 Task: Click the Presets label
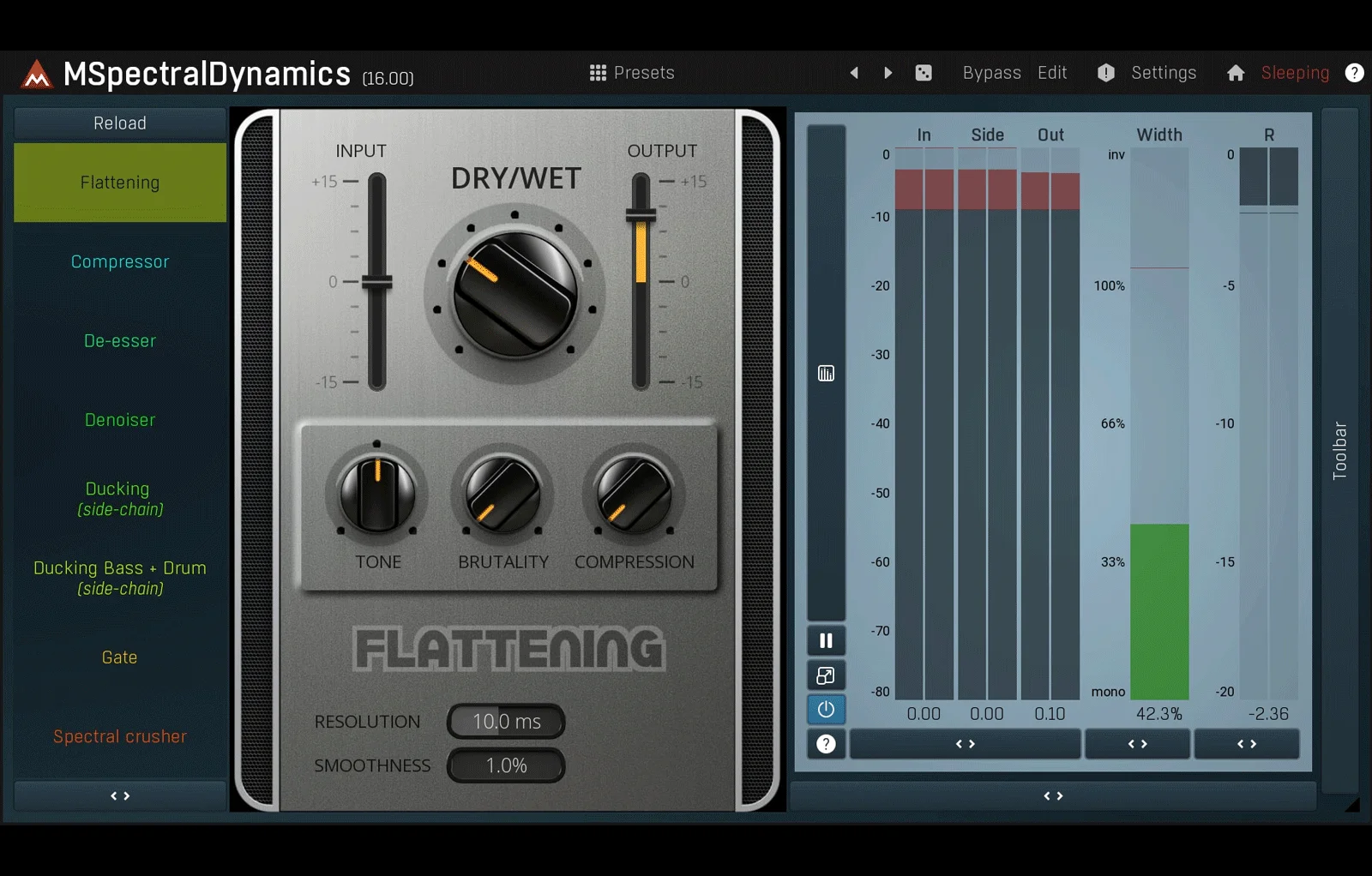pos(644,73)
